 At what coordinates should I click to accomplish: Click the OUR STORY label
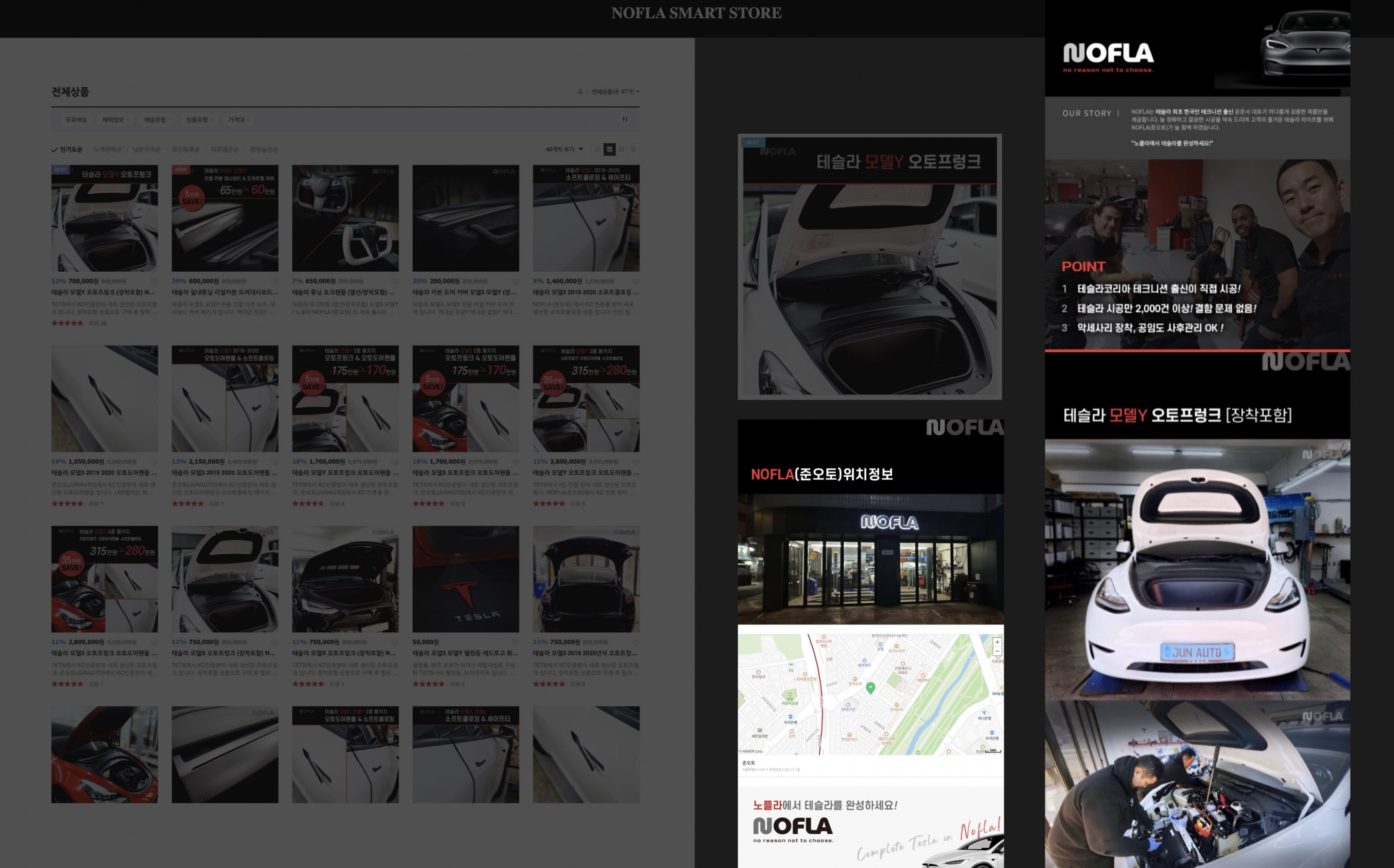pyautogui.click(x=1086, y=113)
